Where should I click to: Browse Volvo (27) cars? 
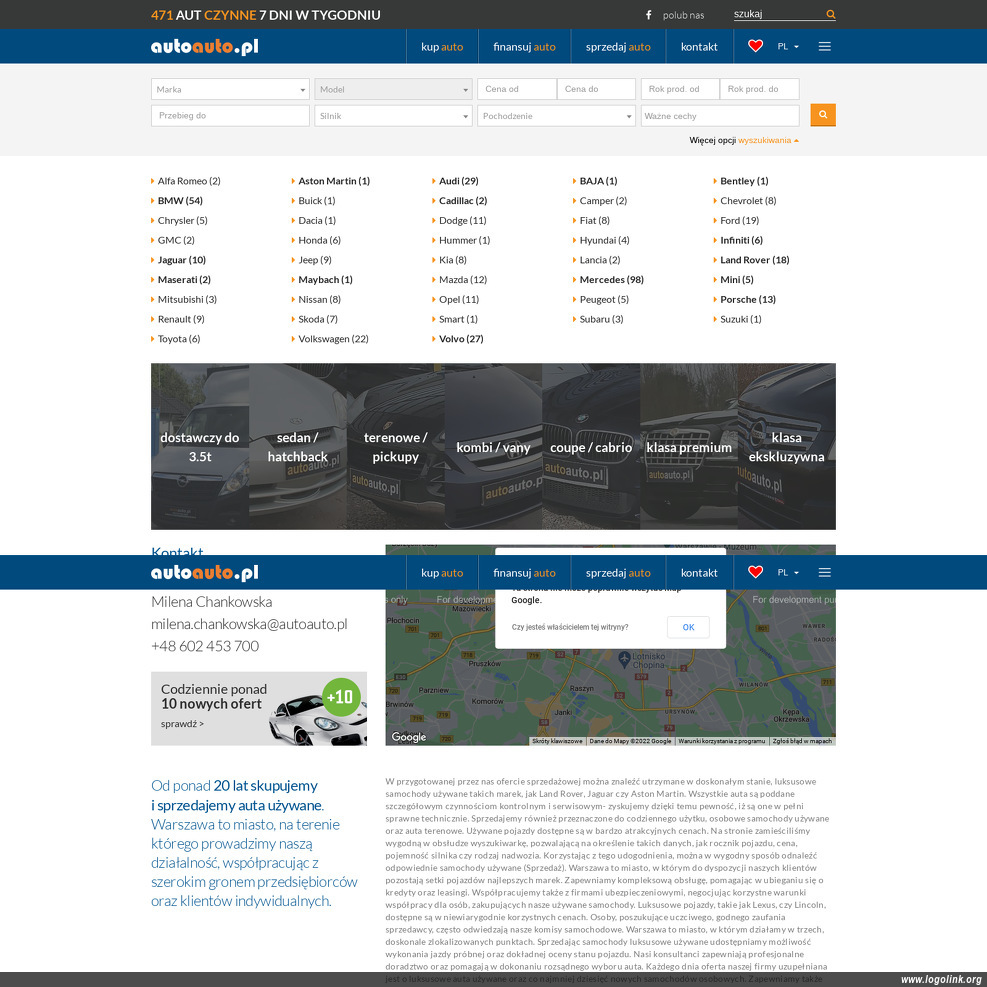click(461, 339)
